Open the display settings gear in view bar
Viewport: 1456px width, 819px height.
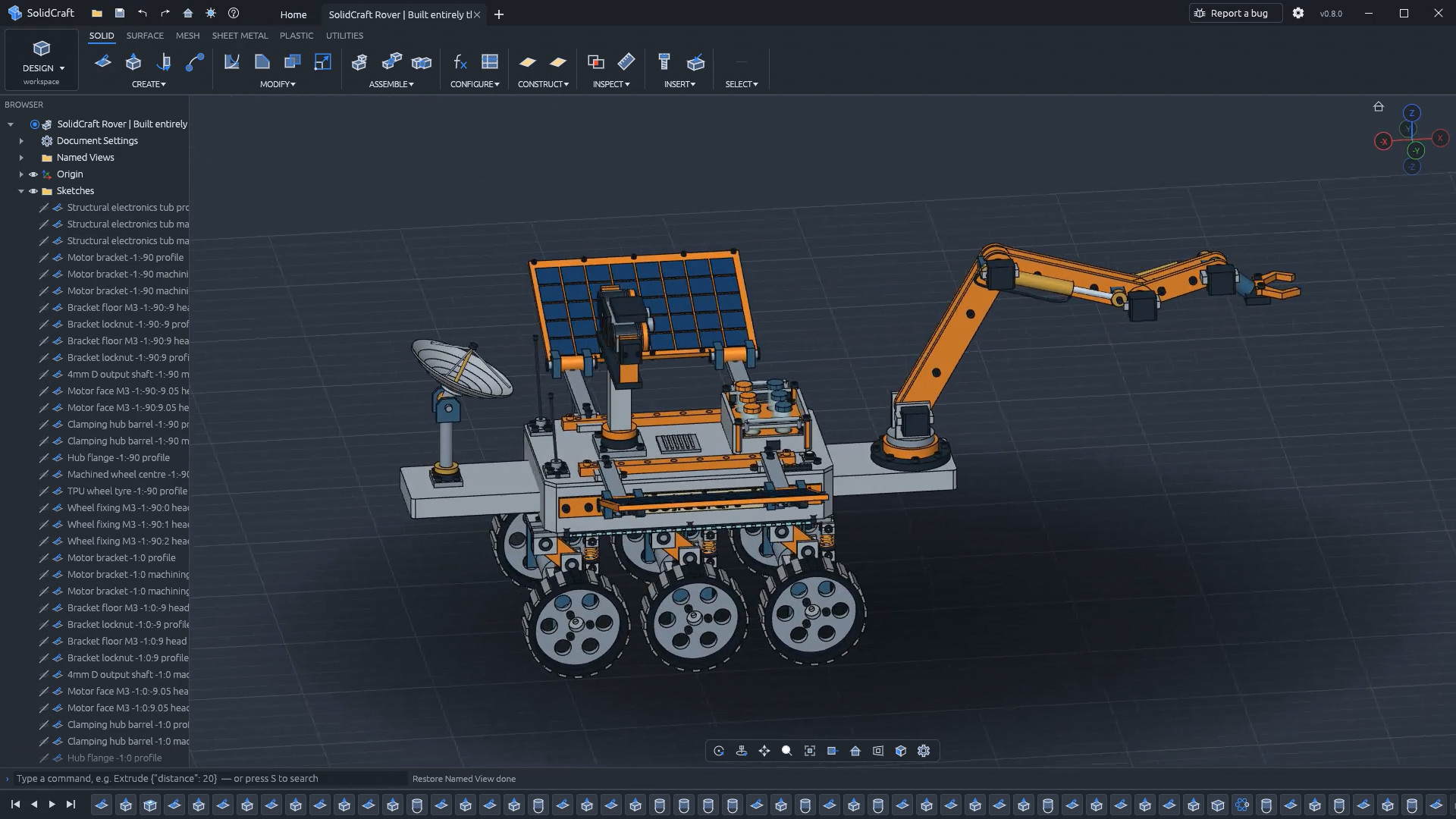coord(924,751)
